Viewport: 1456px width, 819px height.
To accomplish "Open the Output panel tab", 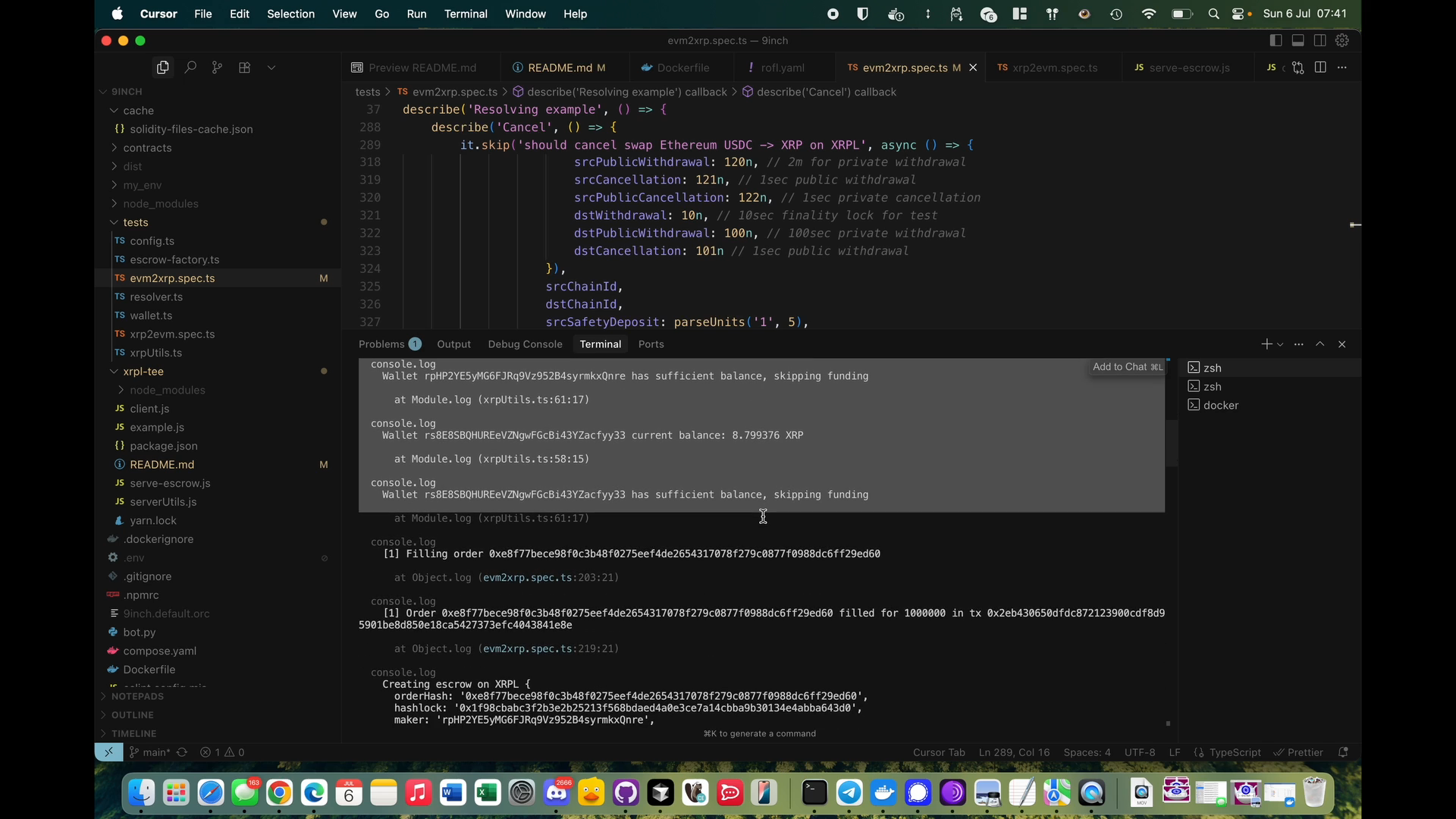I will (x=453, y=344).
